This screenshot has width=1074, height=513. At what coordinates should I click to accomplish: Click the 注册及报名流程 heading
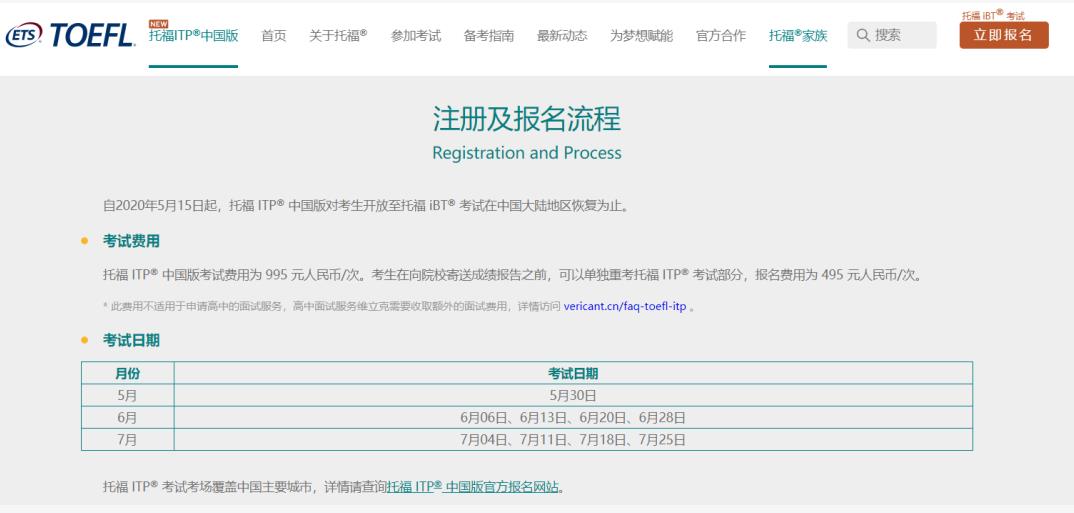(x=527, y=119)
